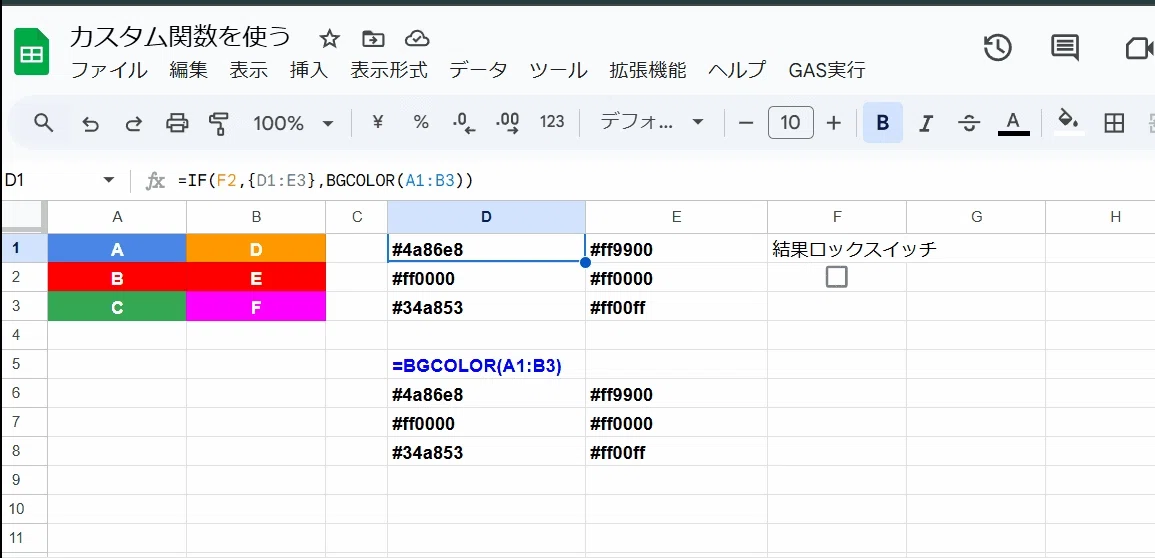Open the comments icon
Screen dimensions: 1155x558
1064,48
